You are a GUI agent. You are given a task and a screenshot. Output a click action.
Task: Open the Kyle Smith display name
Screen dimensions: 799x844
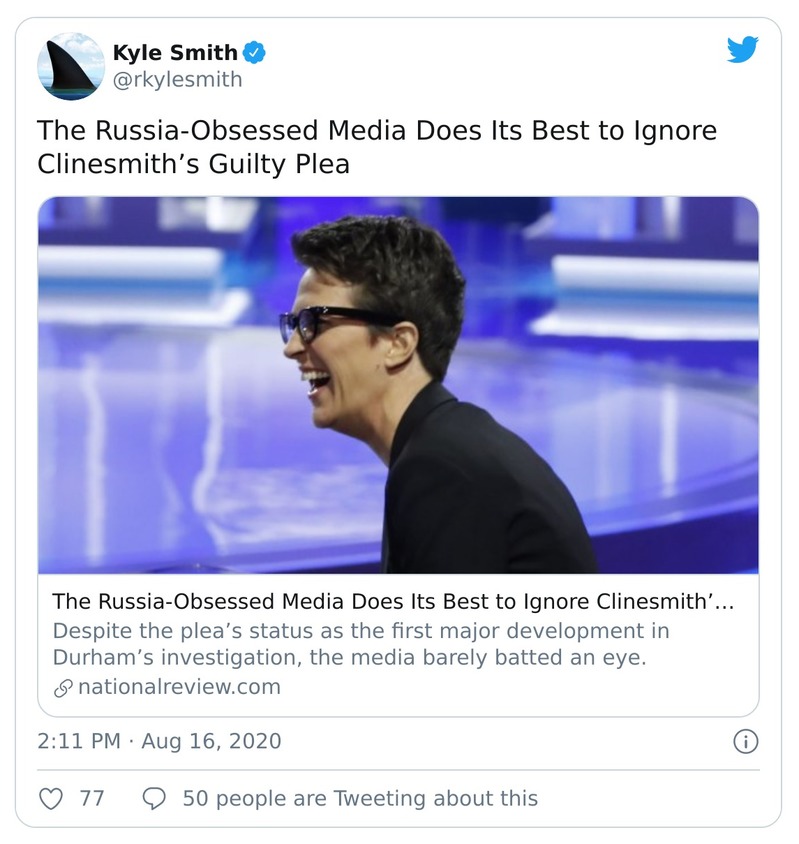click(175, 52)
